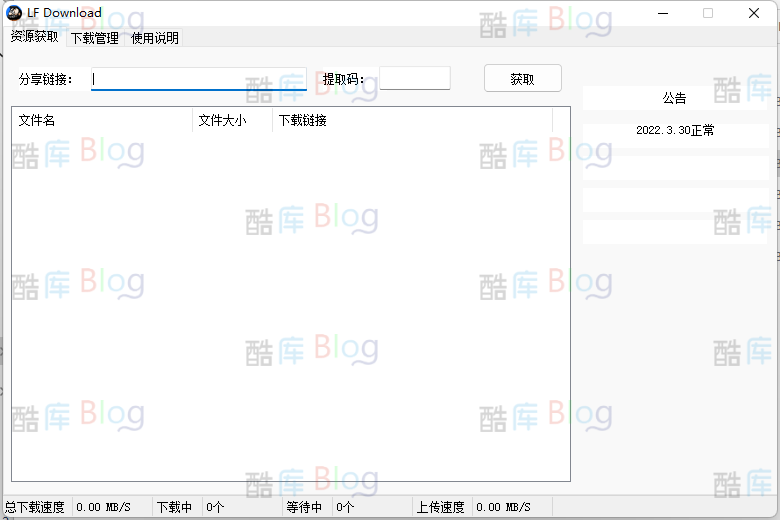
Task: Click the 提取码 input field
Action: 415,78
